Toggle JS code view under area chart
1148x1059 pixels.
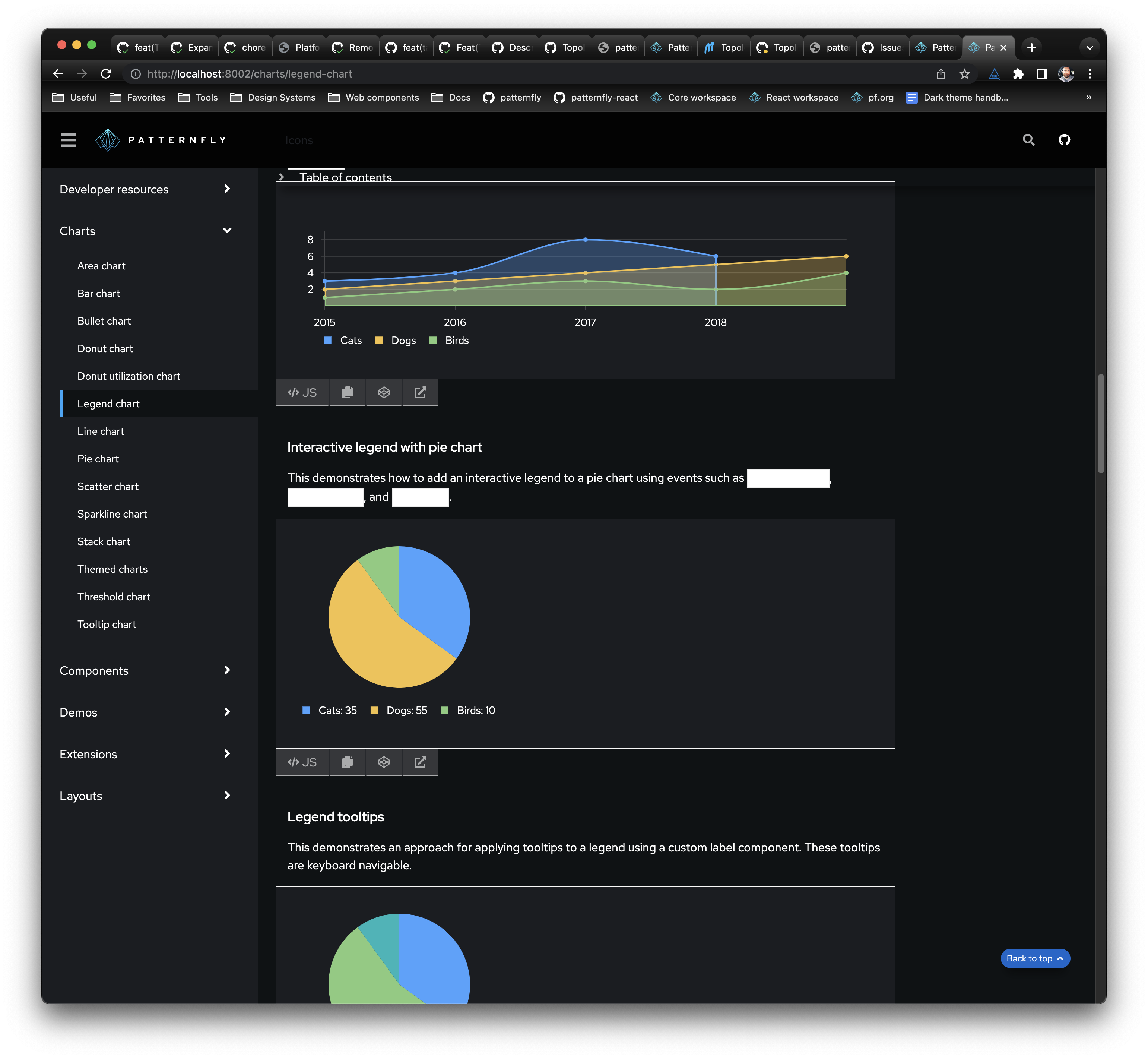(x=302, y=392)
